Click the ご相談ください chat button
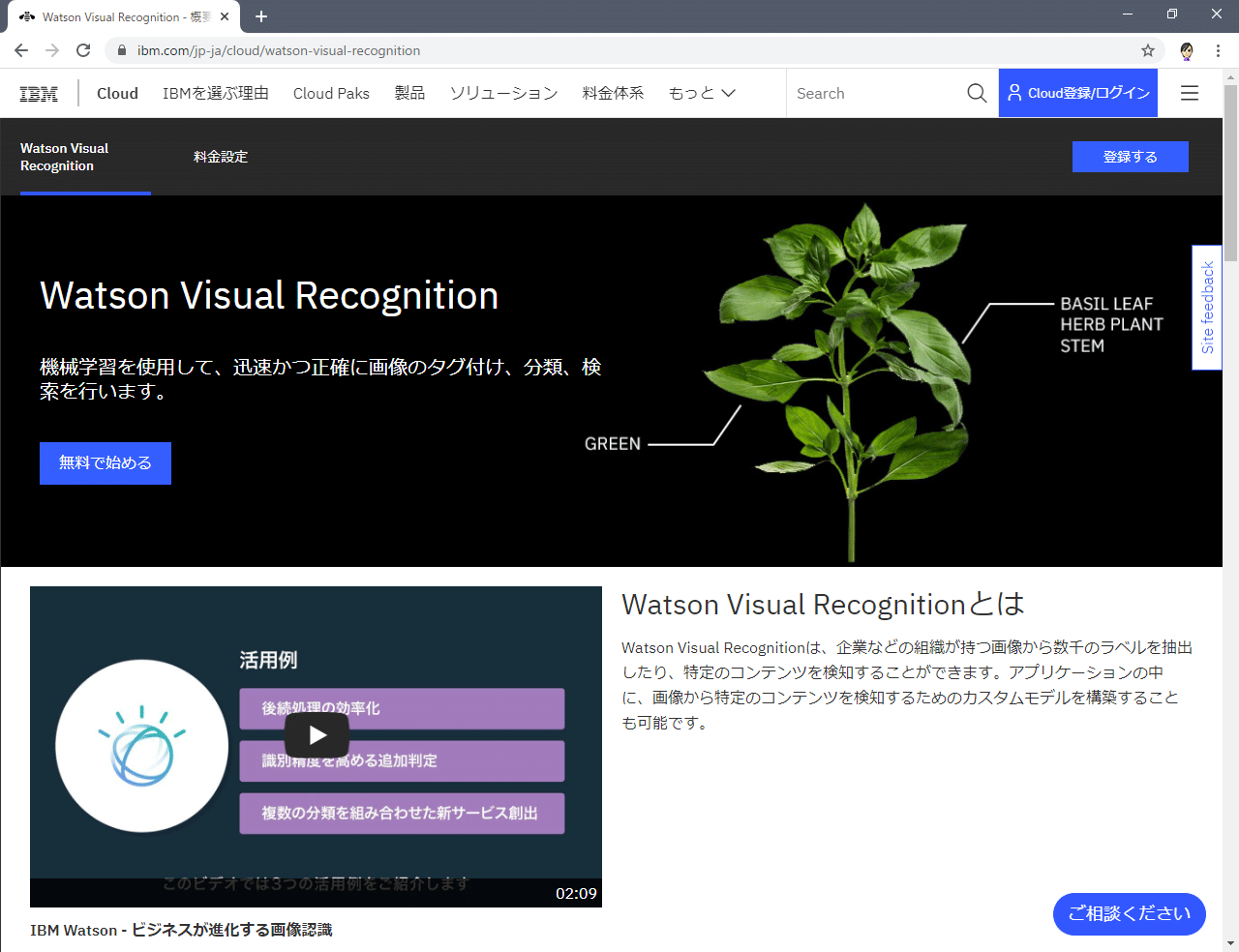The height and width of the screenshot is (952, 1239). point(1129,913)
